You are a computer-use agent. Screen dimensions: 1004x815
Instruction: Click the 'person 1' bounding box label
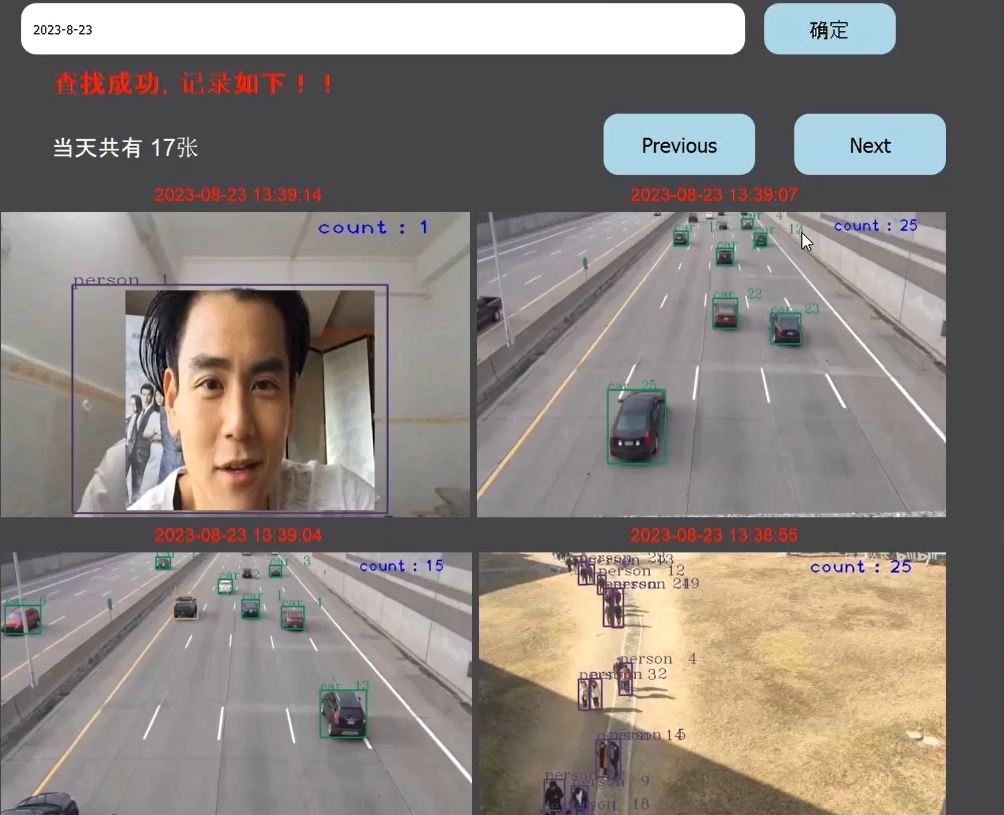coord(120,281)
